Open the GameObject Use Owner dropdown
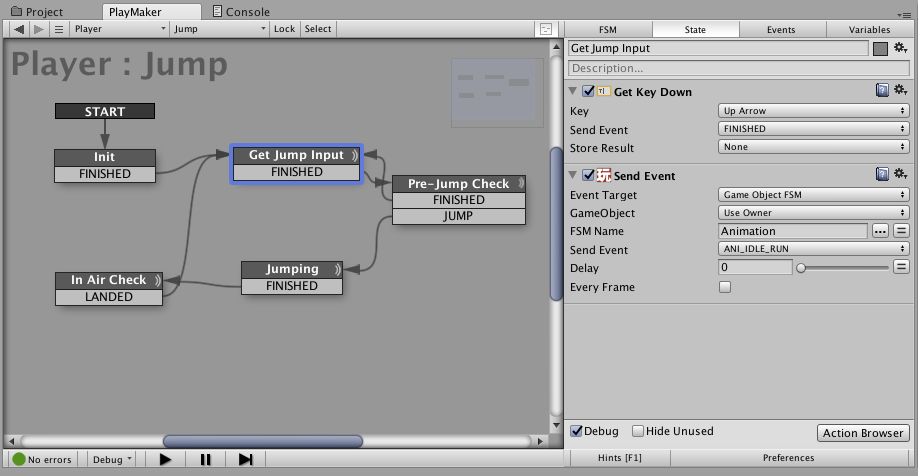The height and width of the screenshot is (476, 918). click(814, 213)
